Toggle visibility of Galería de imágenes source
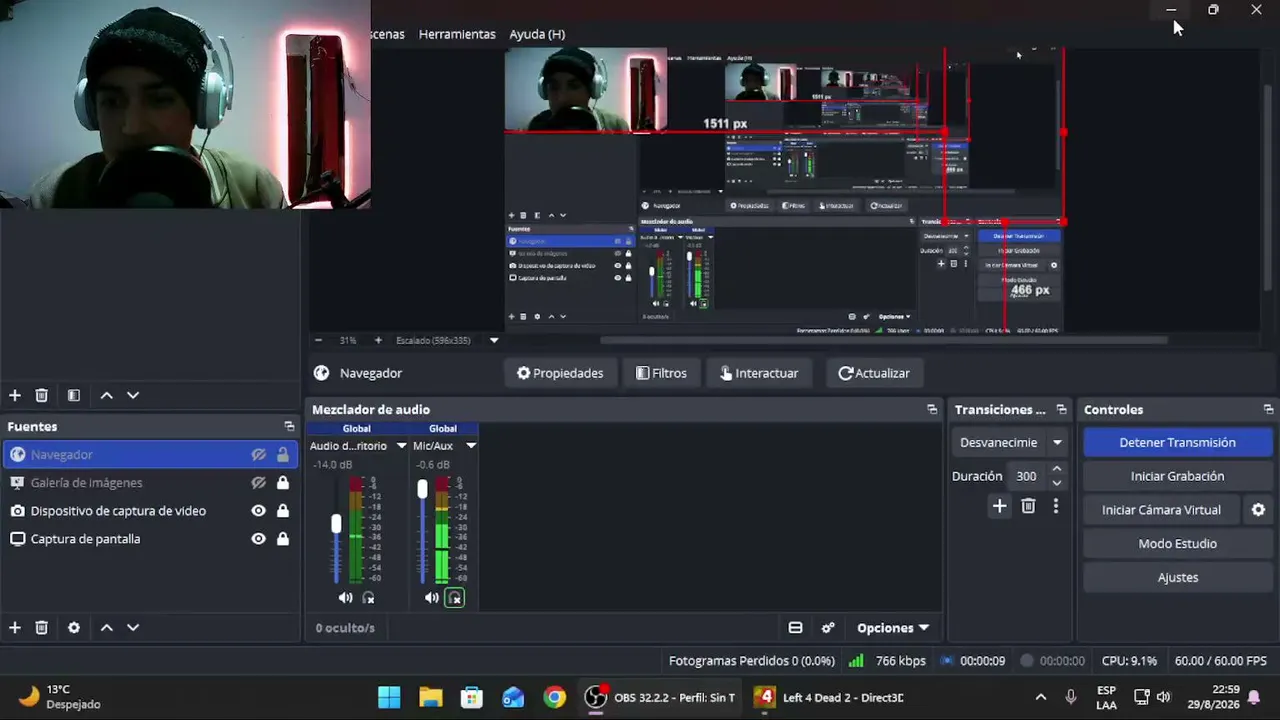The width and height of the screenshot is (1280, 720). [258, 483]
